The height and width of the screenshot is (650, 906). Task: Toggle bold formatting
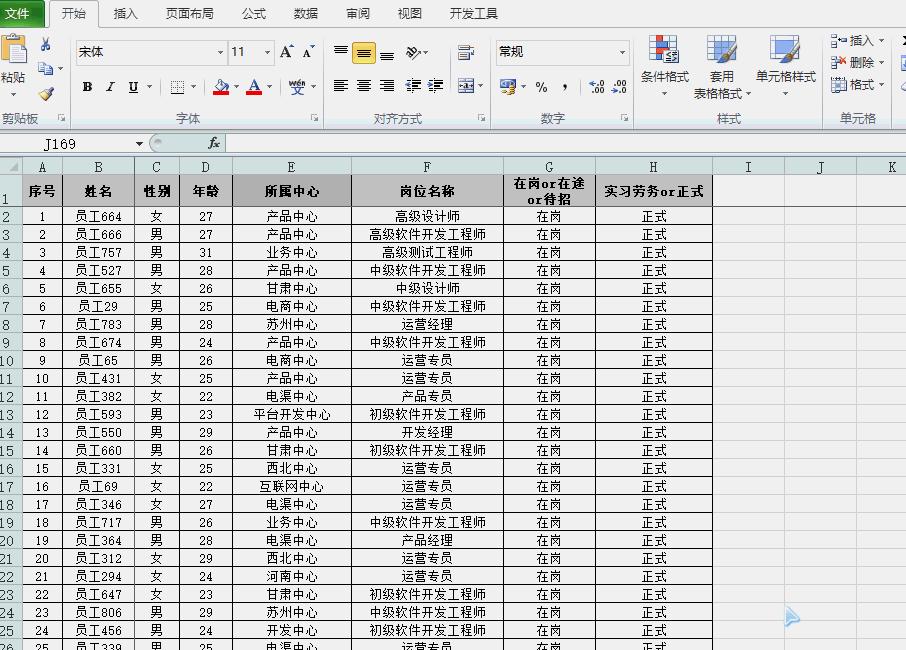(x=86, y=88)
